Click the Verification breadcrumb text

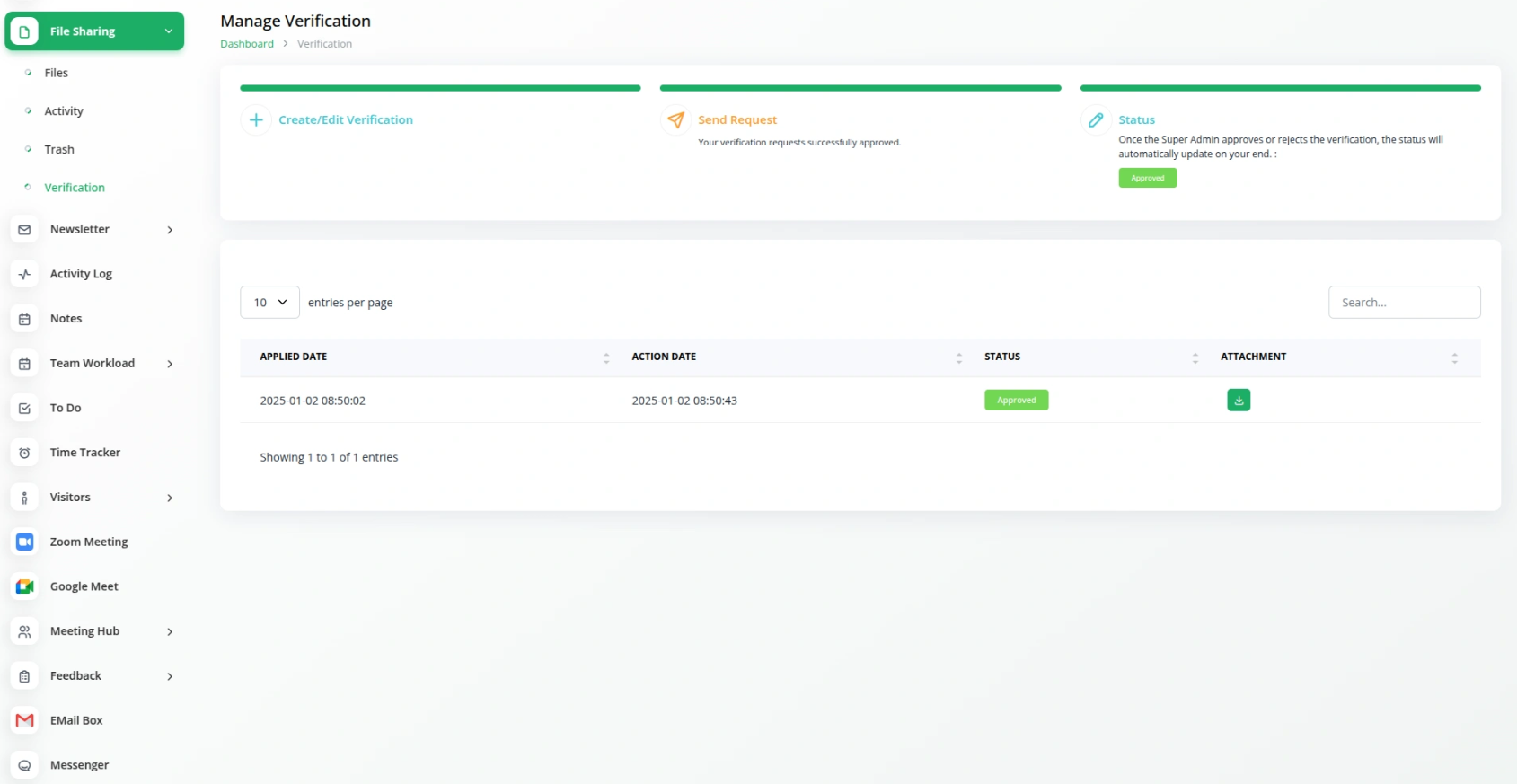click(325, 44)
